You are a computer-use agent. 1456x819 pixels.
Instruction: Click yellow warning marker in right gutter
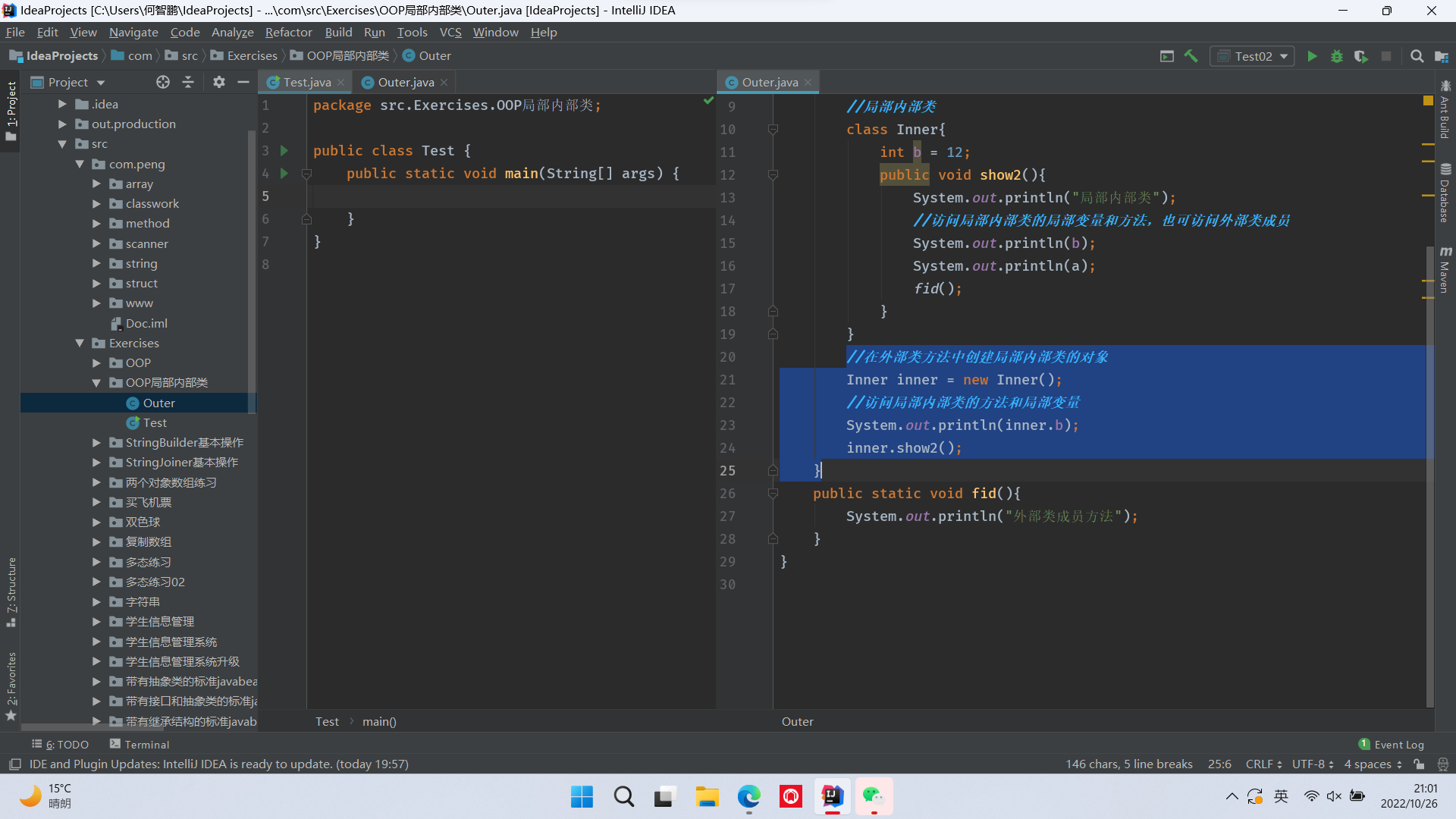pos(1428,101)
